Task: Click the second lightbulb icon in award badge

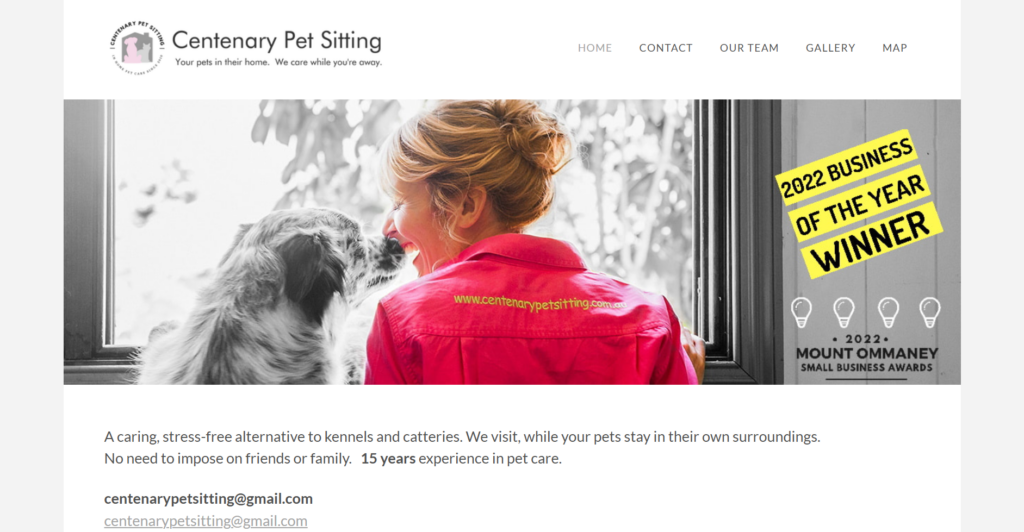Action: 844,312
